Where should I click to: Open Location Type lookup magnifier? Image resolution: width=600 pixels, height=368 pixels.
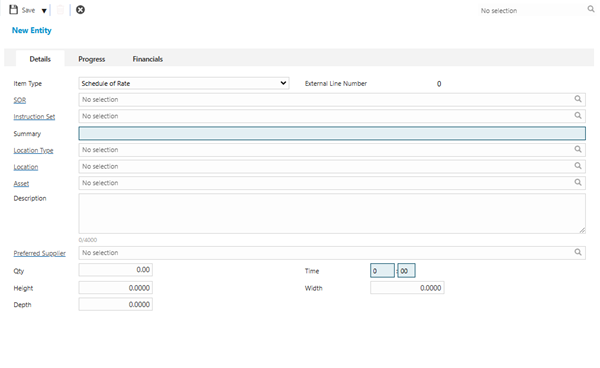[x=578, y=149]
